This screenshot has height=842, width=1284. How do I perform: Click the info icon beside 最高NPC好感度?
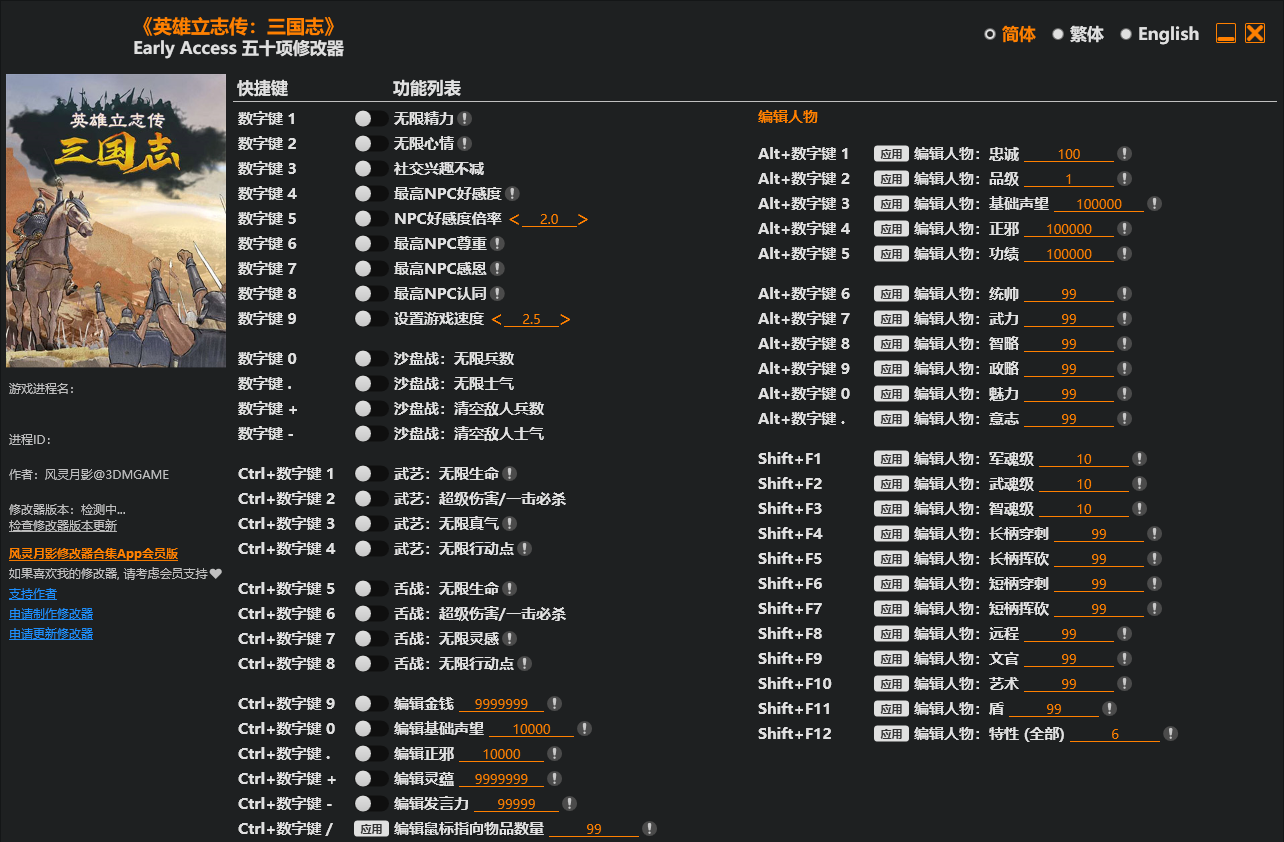pyautogui.click(x=512, y=194)
